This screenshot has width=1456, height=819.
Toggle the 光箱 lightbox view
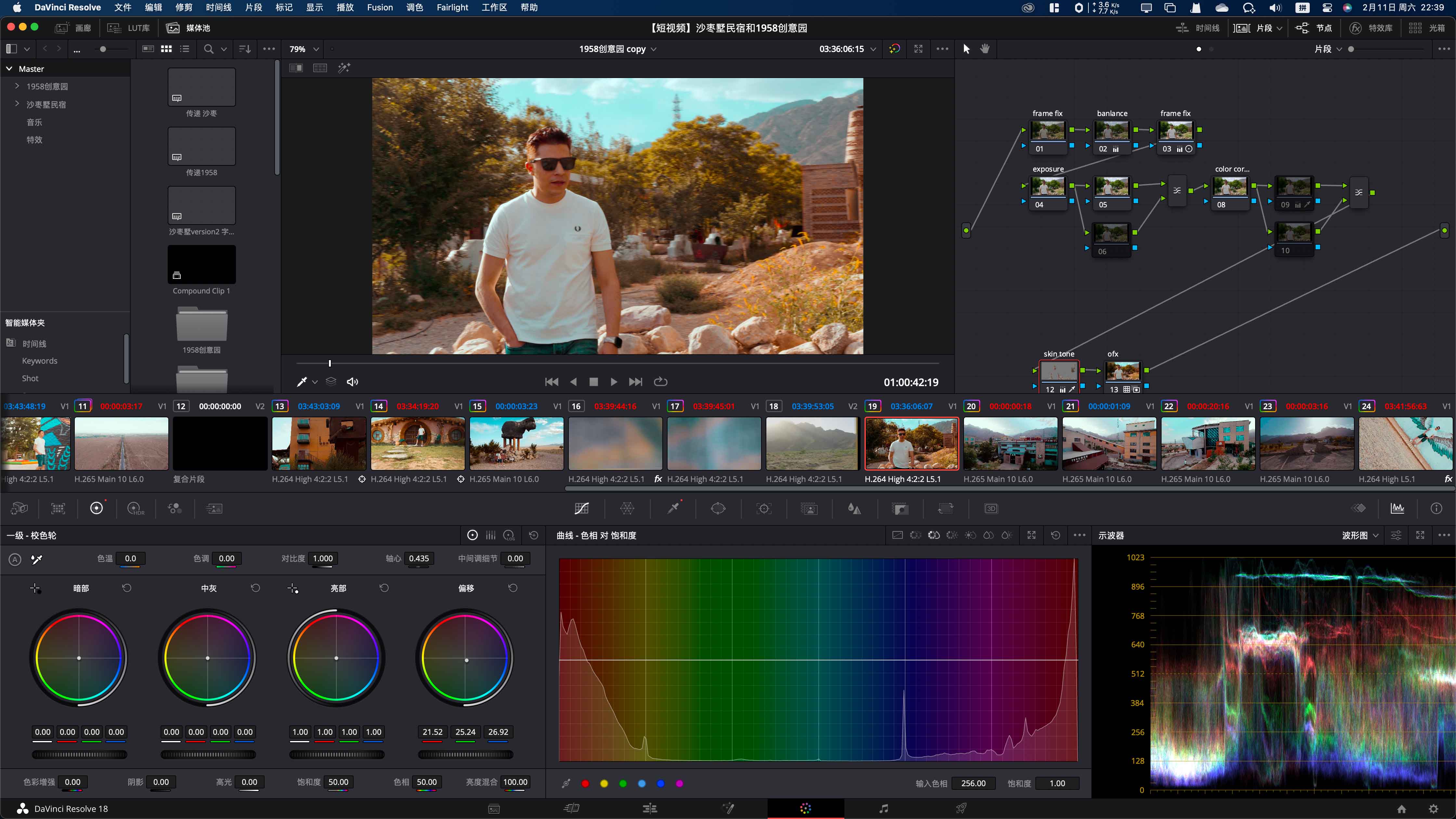[x=1427, y=28]
